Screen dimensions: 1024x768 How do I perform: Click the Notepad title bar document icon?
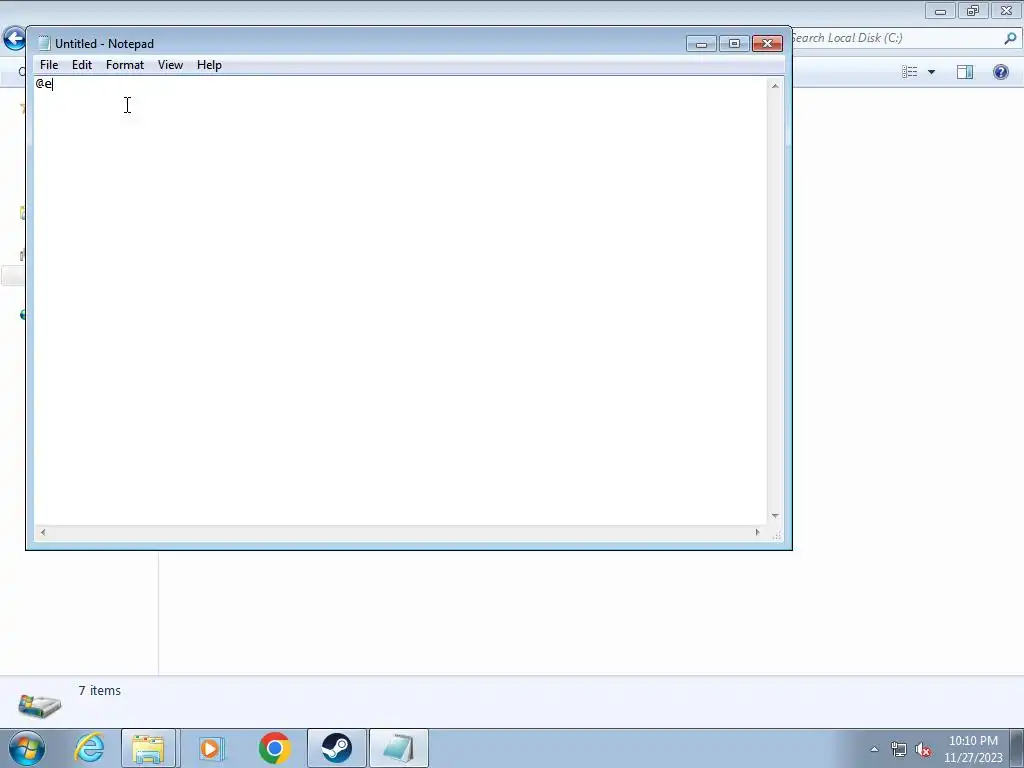[x=44, y=43]
